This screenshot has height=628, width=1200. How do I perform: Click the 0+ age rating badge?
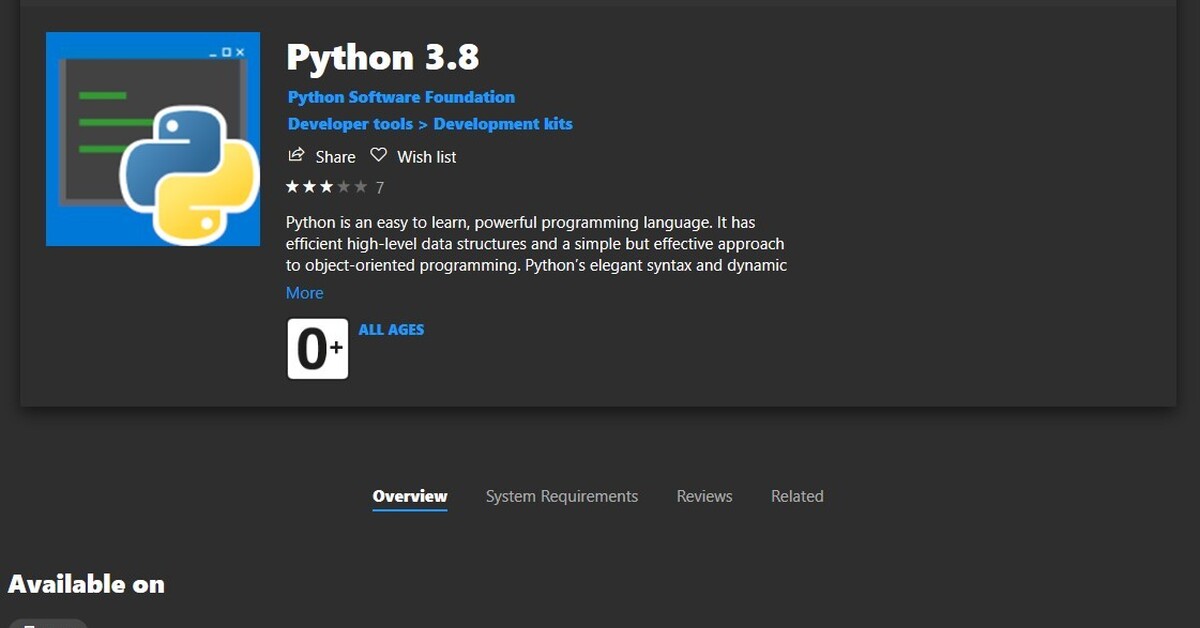[x=318, y=349]
